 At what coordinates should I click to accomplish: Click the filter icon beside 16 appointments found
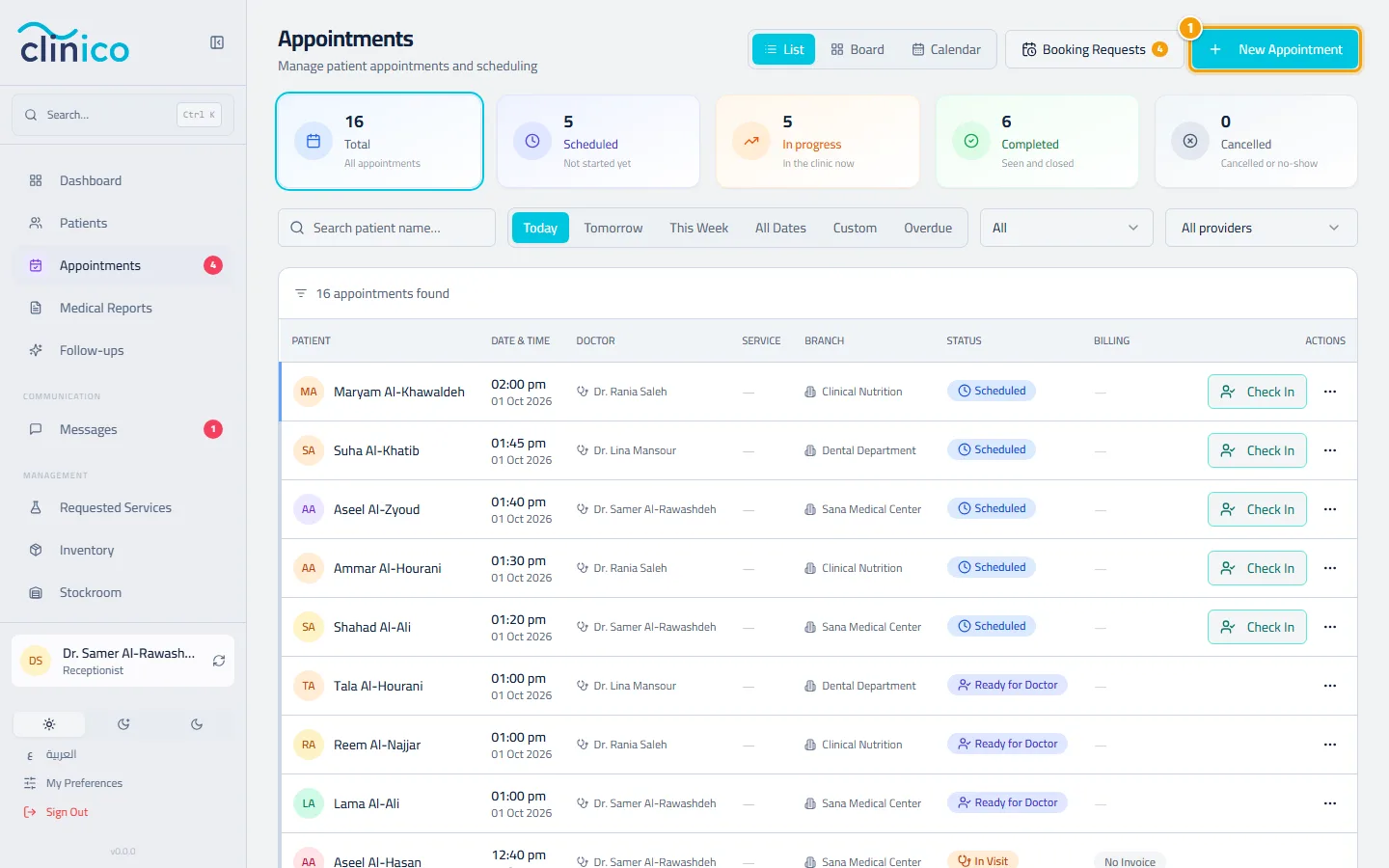pos(301,293)
